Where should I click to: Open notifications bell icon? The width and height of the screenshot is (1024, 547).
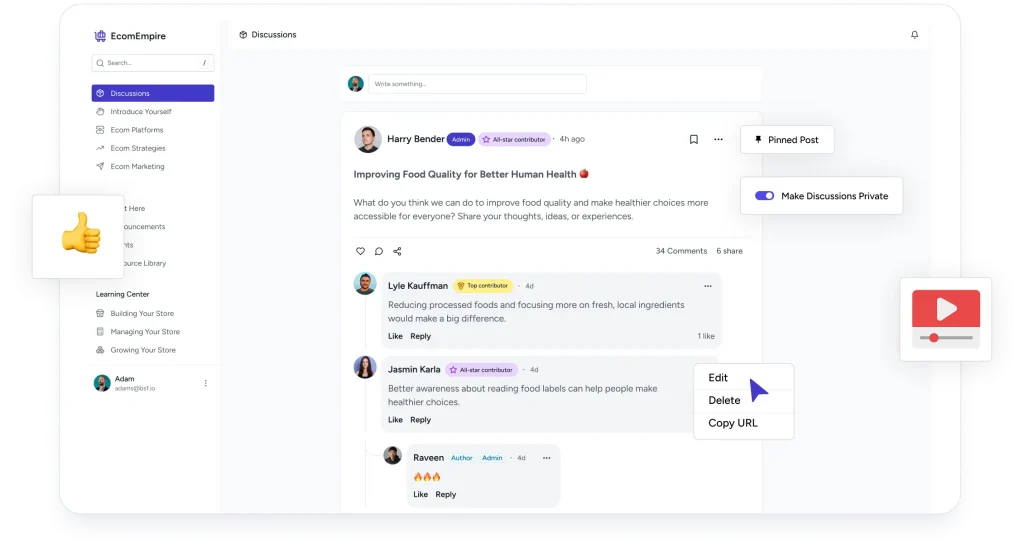pyautogui.click(x=914, y=35)
